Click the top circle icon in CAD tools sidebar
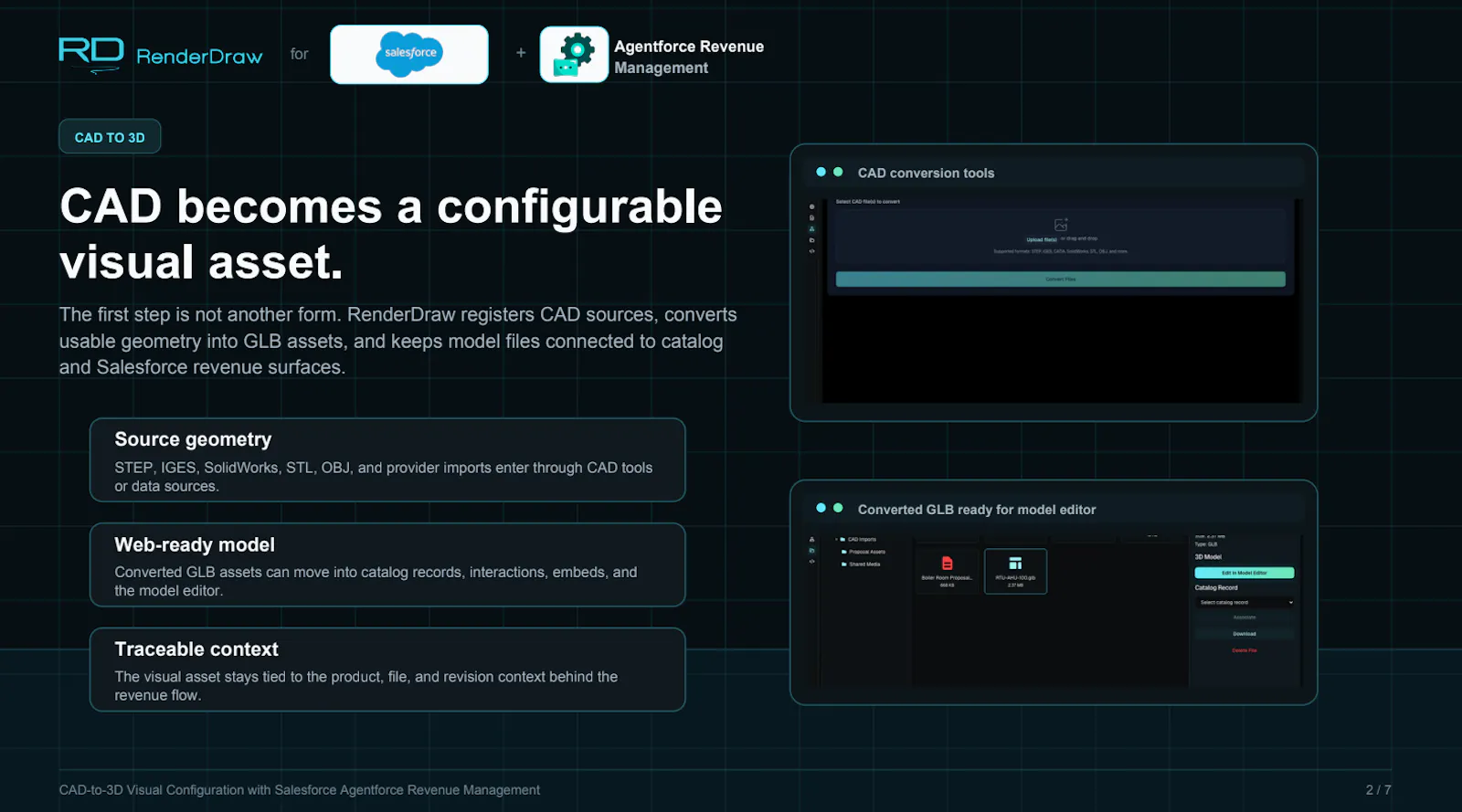 pyautogui.click(x=811, y=206)
